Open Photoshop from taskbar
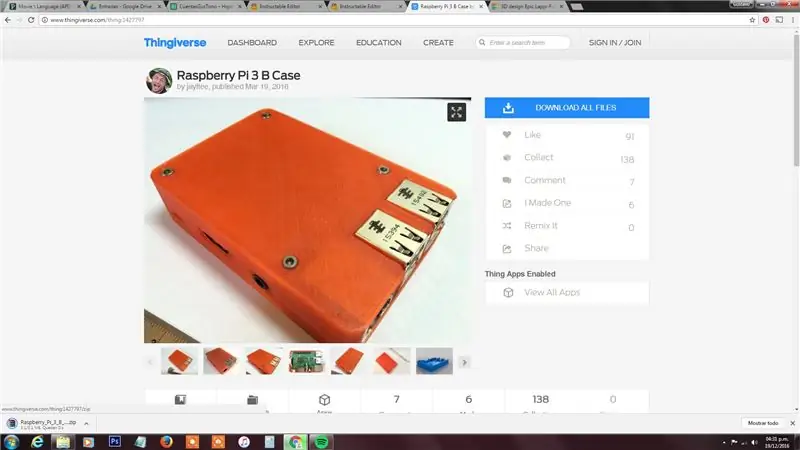The image size is (800, 450). tap(115, 442)
